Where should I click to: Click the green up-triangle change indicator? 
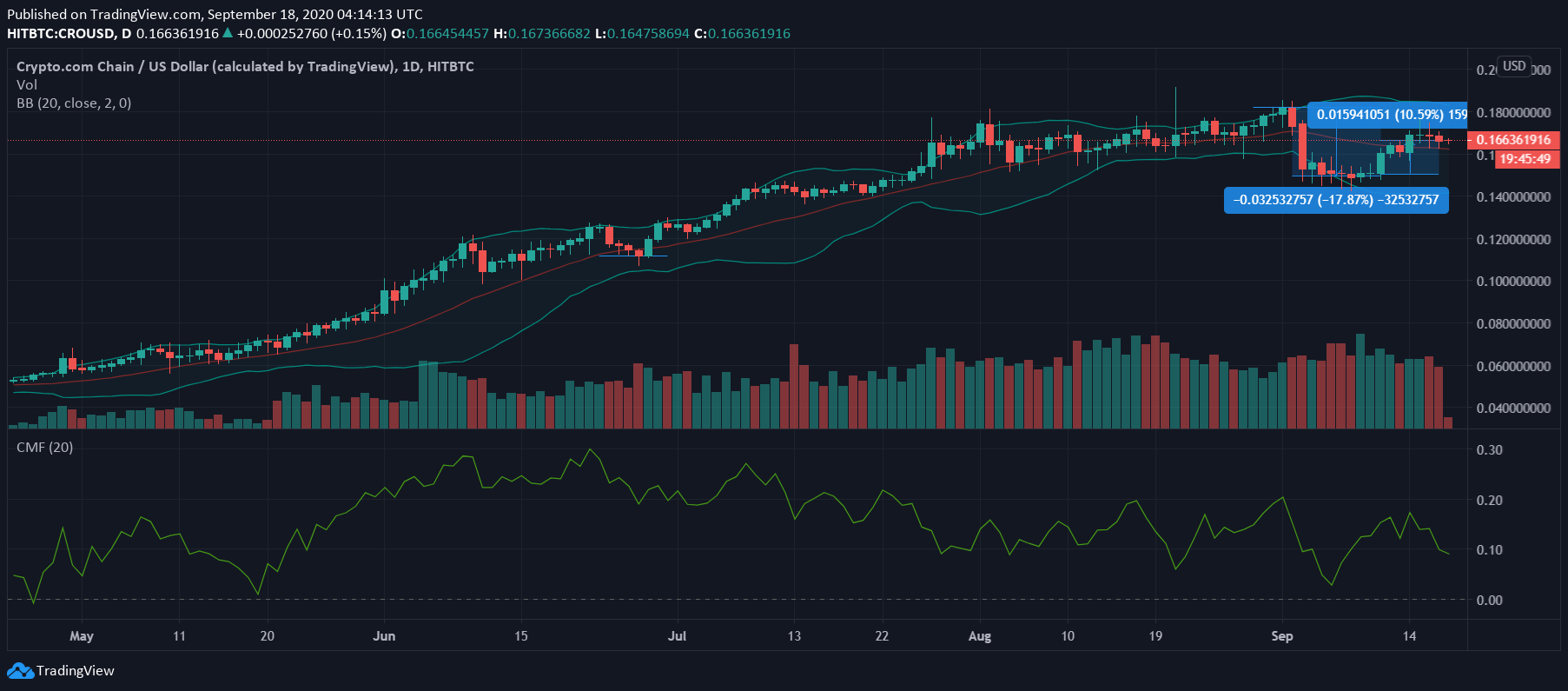coord(228,33)
